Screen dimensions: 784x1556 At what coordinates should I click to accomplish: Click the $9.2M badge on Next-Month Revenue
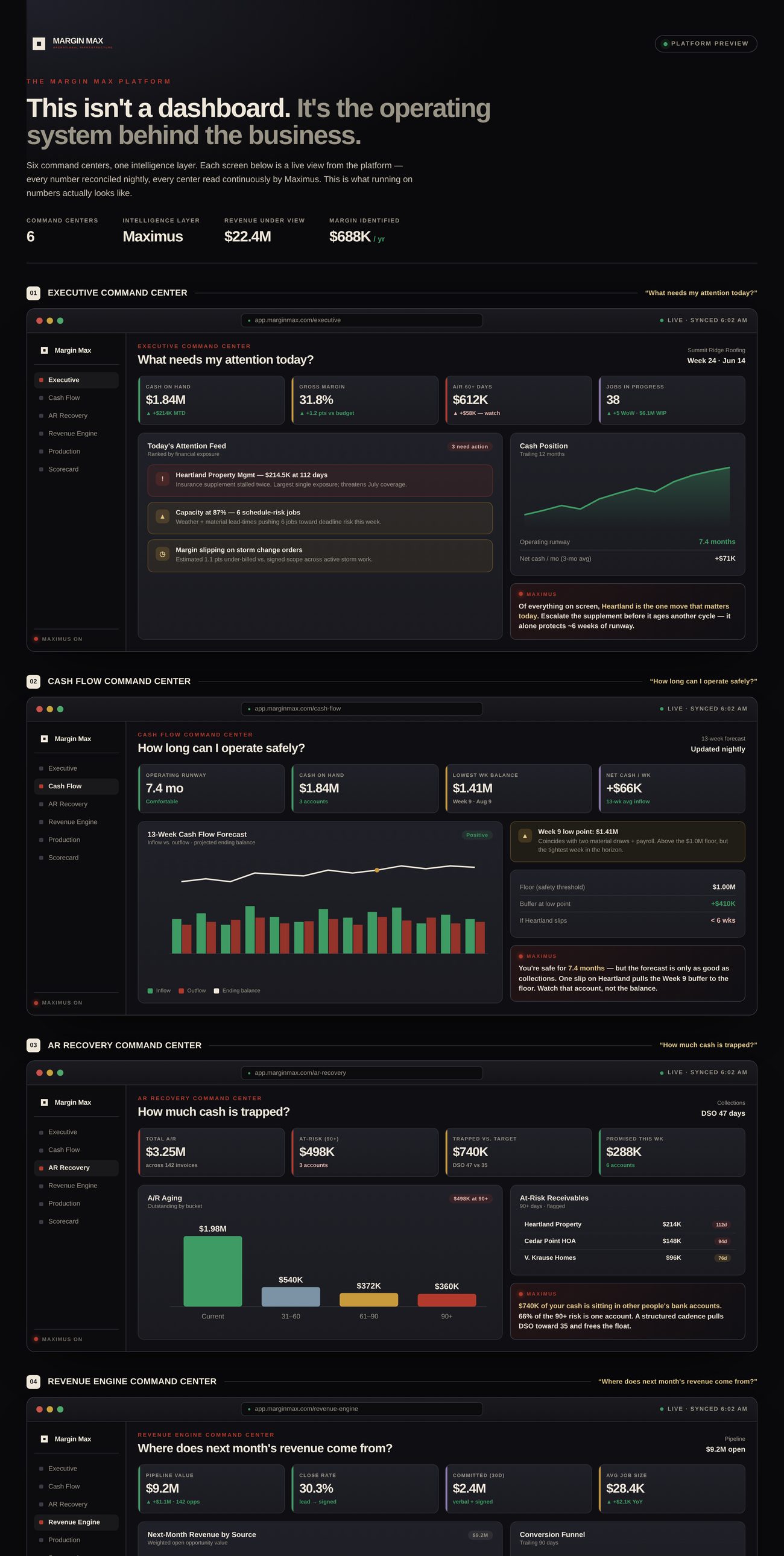point(480,1535)
